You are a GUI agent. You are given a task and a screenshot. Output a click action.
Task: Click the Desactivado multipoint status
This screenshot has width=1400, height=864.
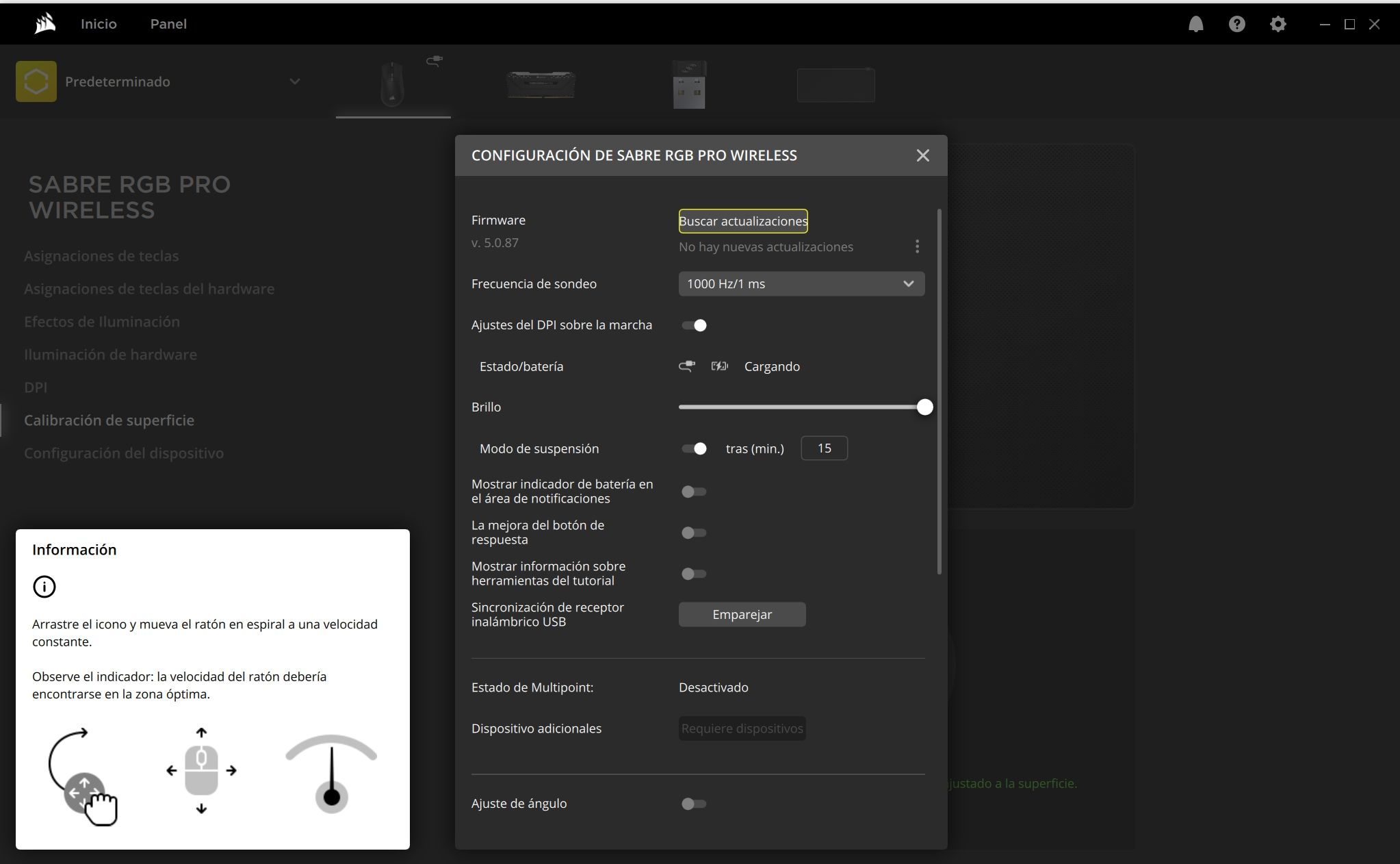(x=713, y=687)
